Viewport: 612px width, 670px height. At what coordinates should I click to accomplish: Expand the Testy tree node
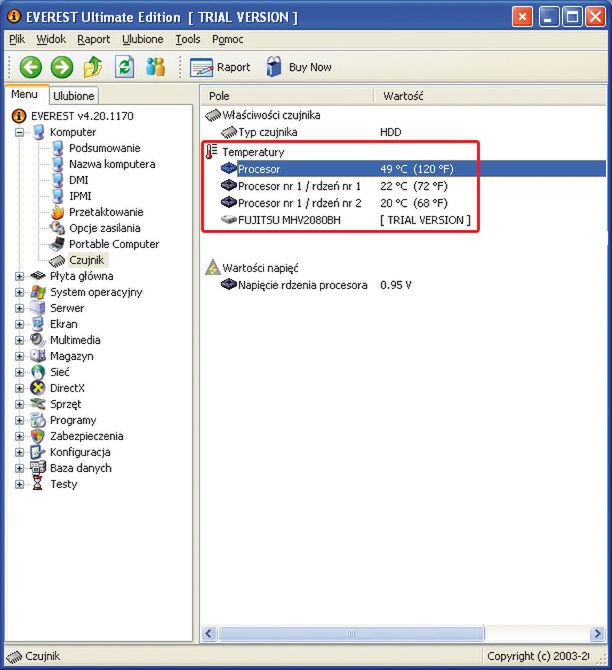(19, 484)
